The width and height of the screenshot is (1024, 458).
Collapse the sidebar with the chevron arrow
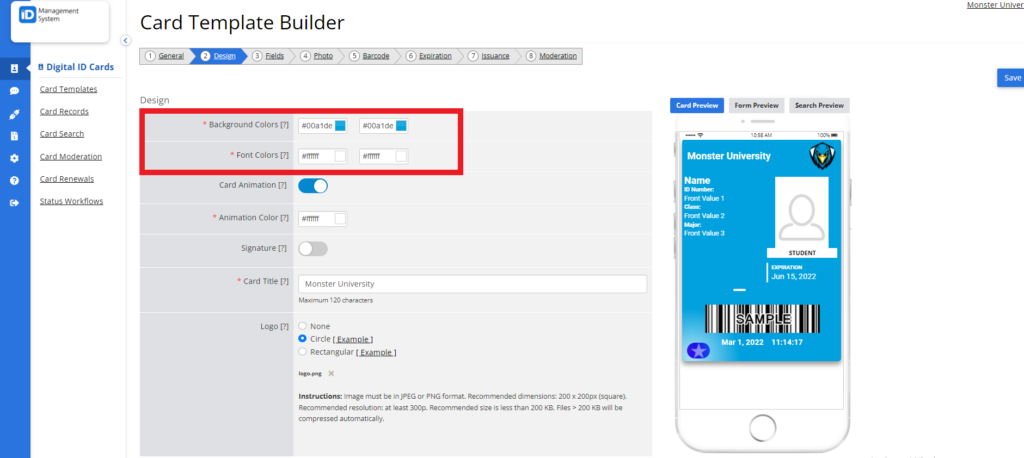click(x=125, y=41)
